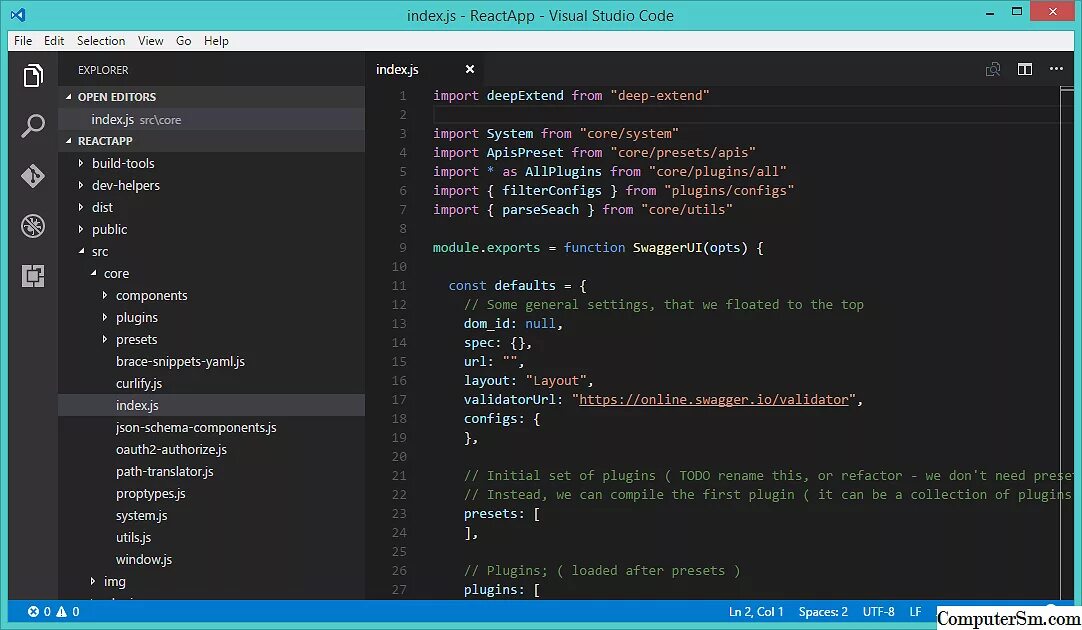Click the VS Code logo in title bar

click(x=18, y=14)
